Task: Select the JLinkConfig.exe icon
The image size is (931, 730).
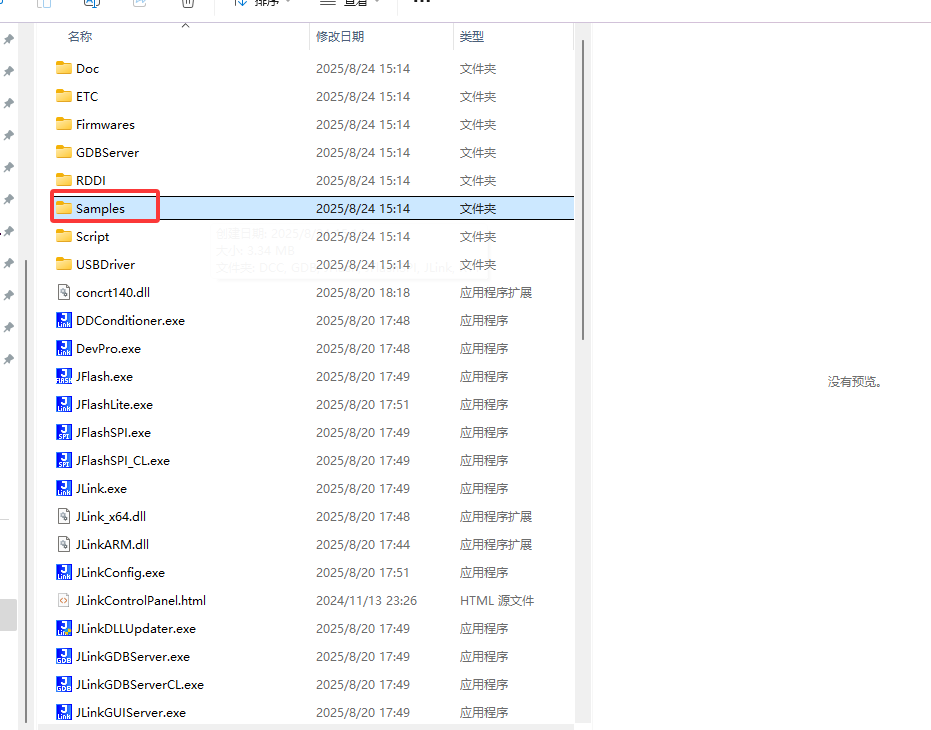Action: click(x=64, y=573)
